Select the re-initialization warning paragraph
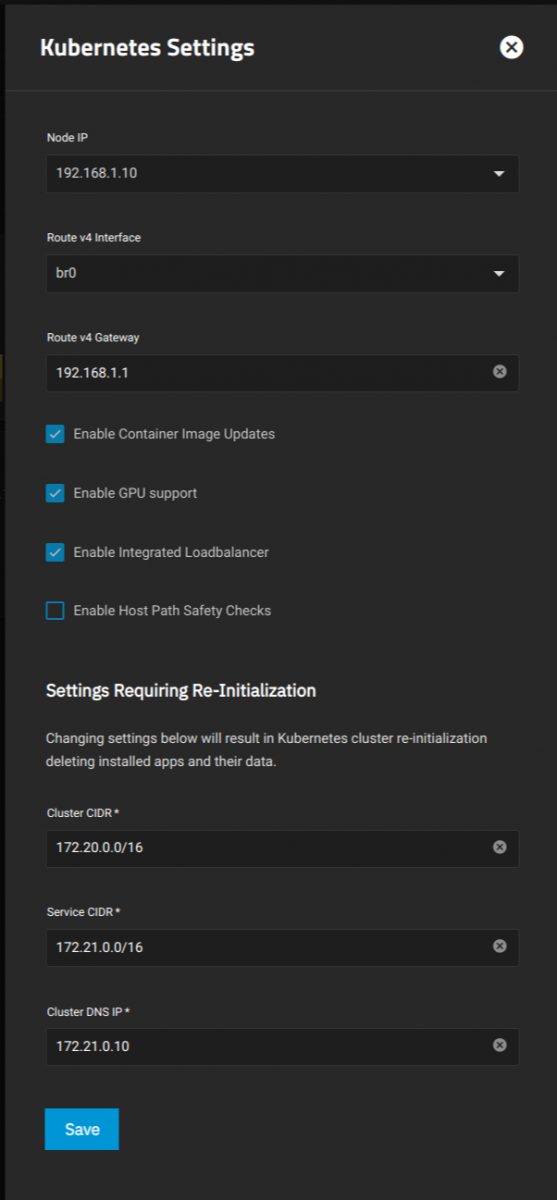The height and width of the screenshot is (1200, 557). point(267,748)
